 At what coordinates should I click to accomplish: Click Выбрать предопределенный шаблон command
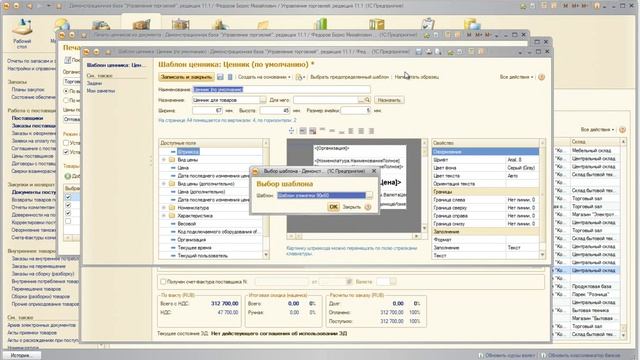349,77
